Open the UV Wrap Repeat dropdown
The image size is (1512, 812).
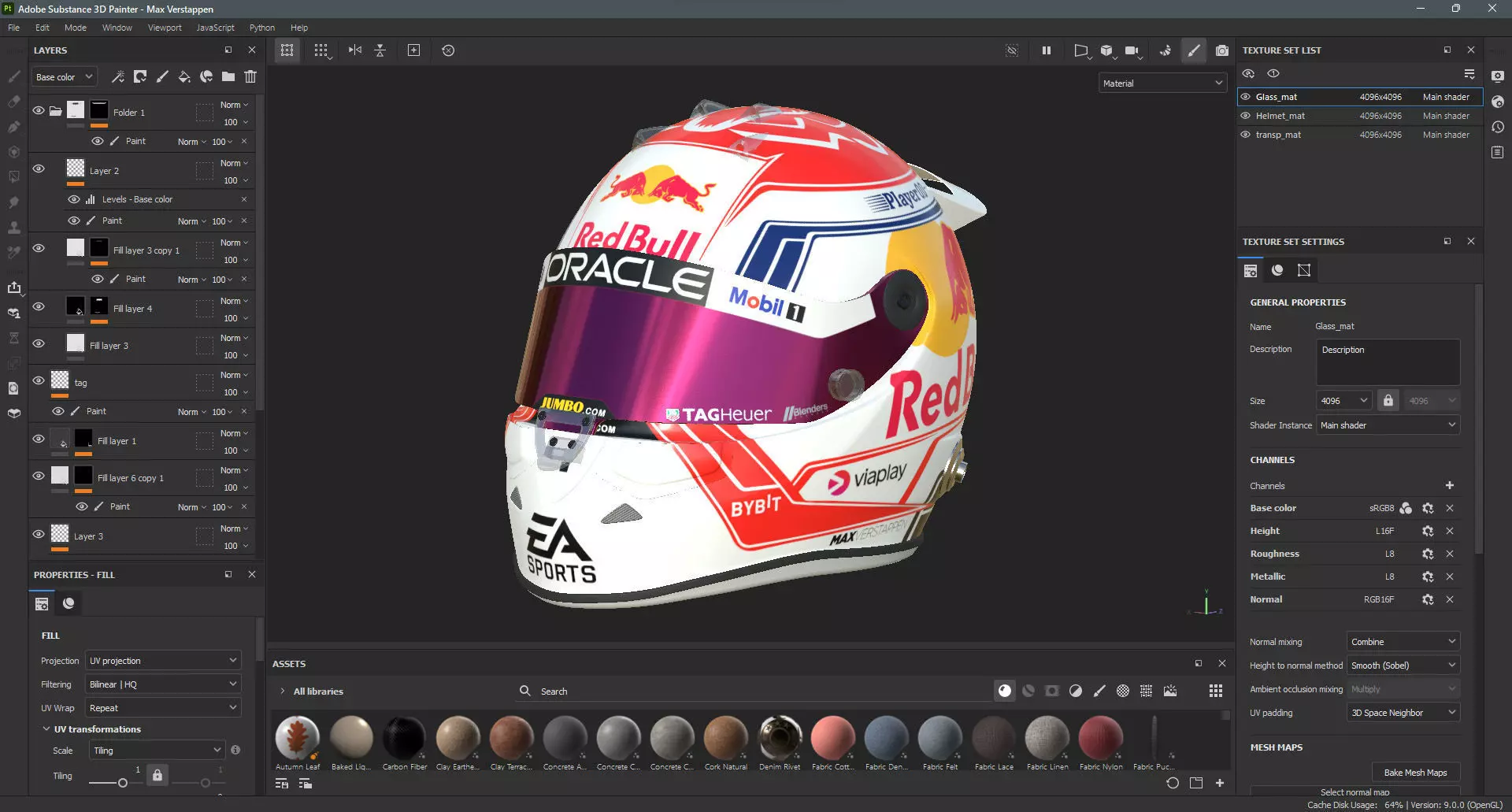[x=163, y=707]
